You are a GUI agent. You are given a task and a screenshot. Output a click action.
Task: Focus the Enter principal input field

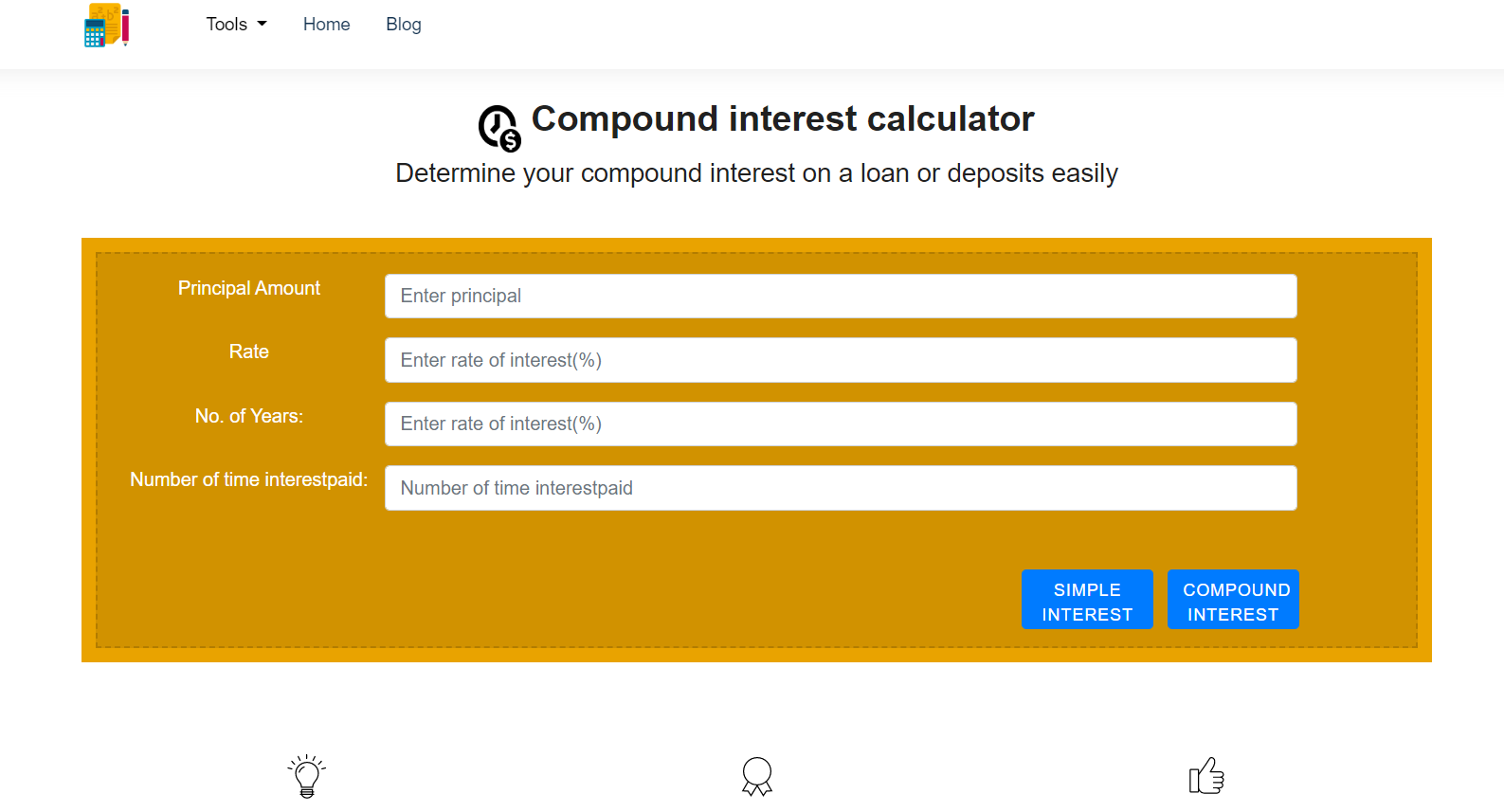point(841,296)
